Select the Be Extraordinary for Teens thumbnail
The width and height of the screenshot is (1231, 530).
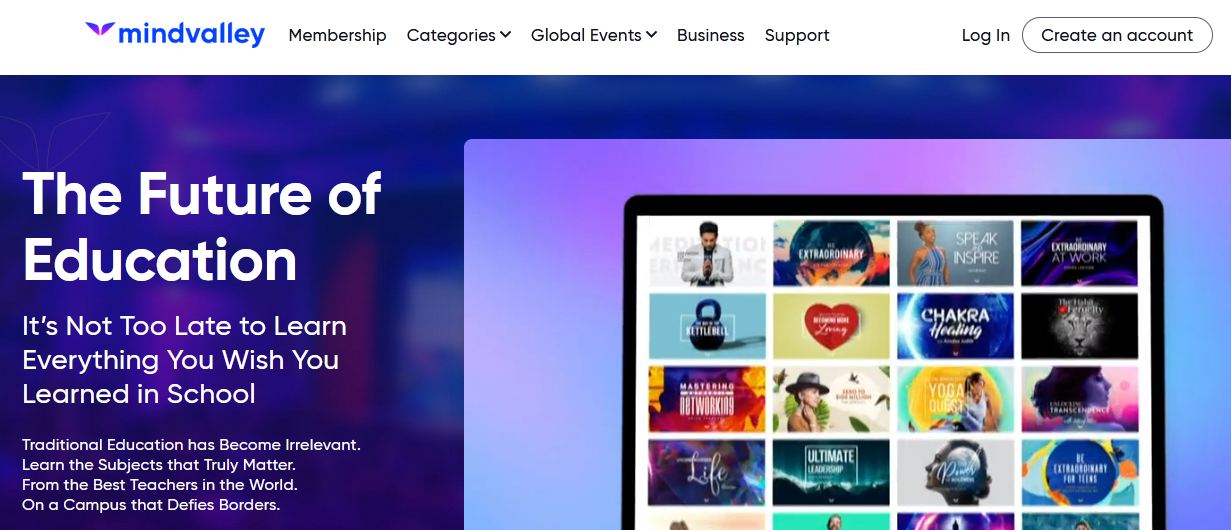[x=1079, y=472]
